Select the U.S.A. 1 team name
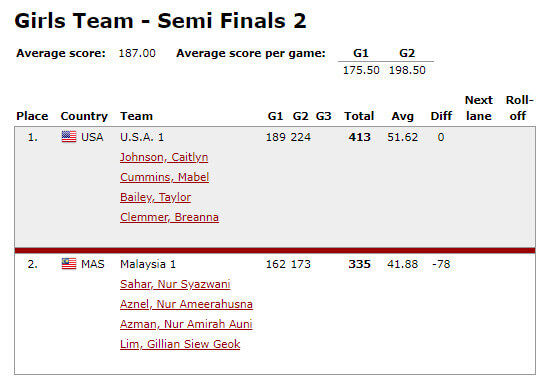The width and height of the screenshot is (544, 383). click(x=142, y=137)
